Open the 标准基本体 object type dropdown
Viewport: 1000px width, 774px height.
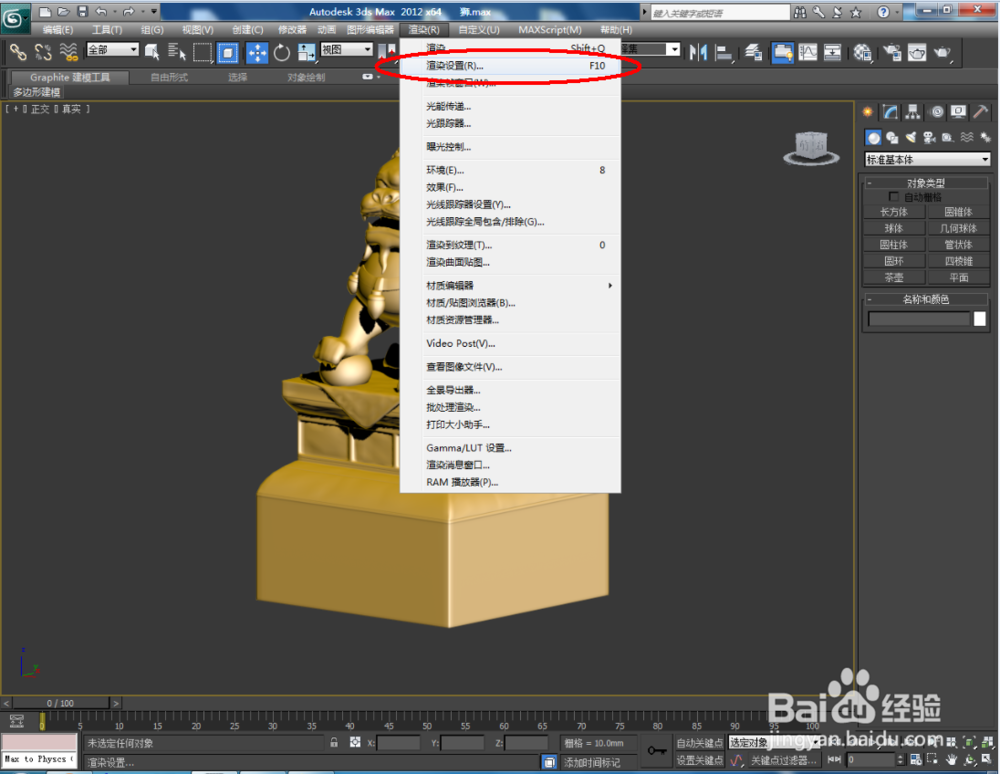(x=927, y=159)
